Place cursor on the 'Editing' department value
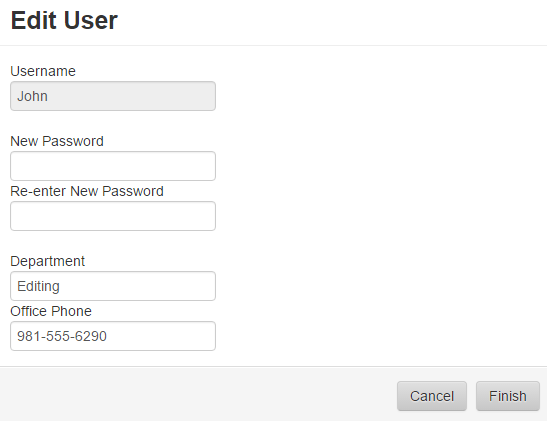 (x=38, y=286)
